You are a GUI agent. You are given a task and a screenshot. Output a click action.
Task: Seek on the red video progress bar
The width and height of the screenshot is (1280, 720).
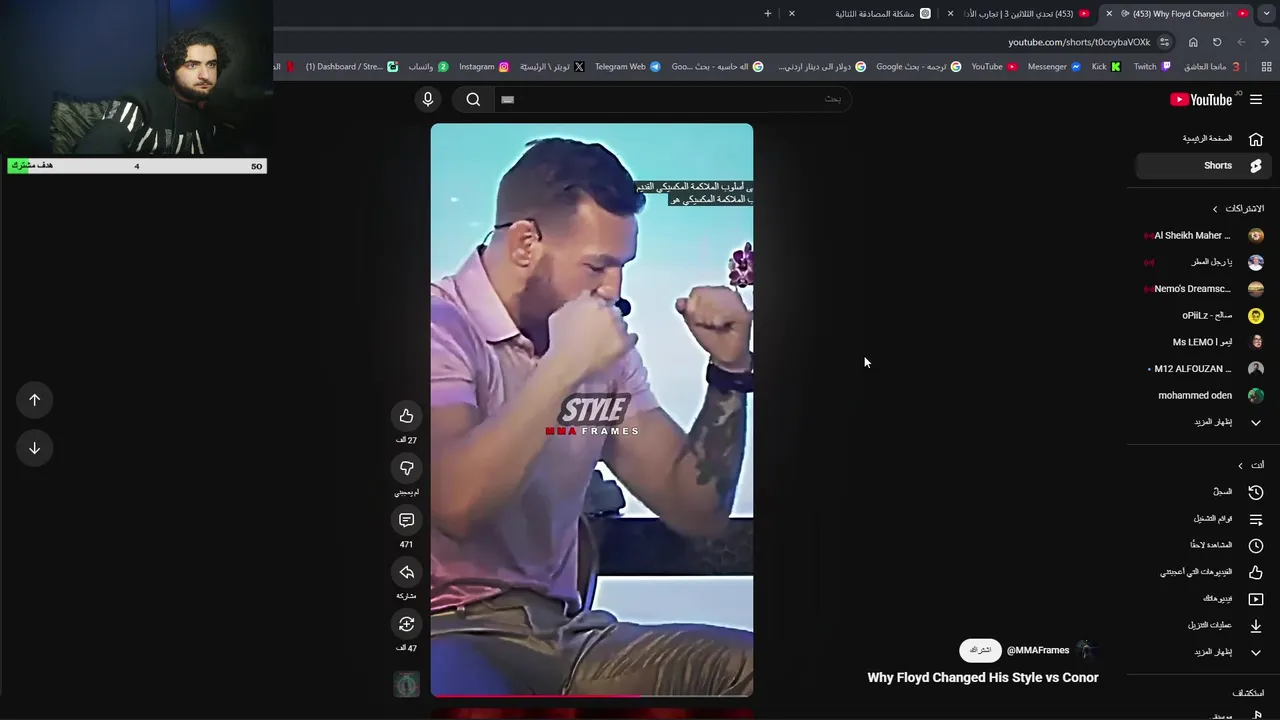(x=592, y=695)
